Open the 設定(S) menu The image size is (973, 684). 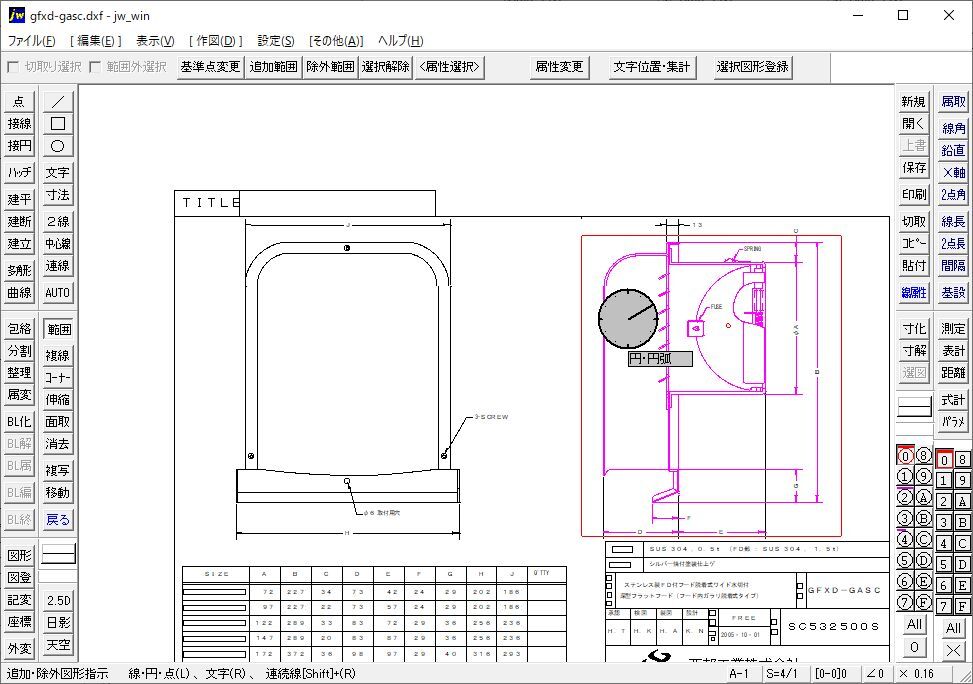point(276,41)
